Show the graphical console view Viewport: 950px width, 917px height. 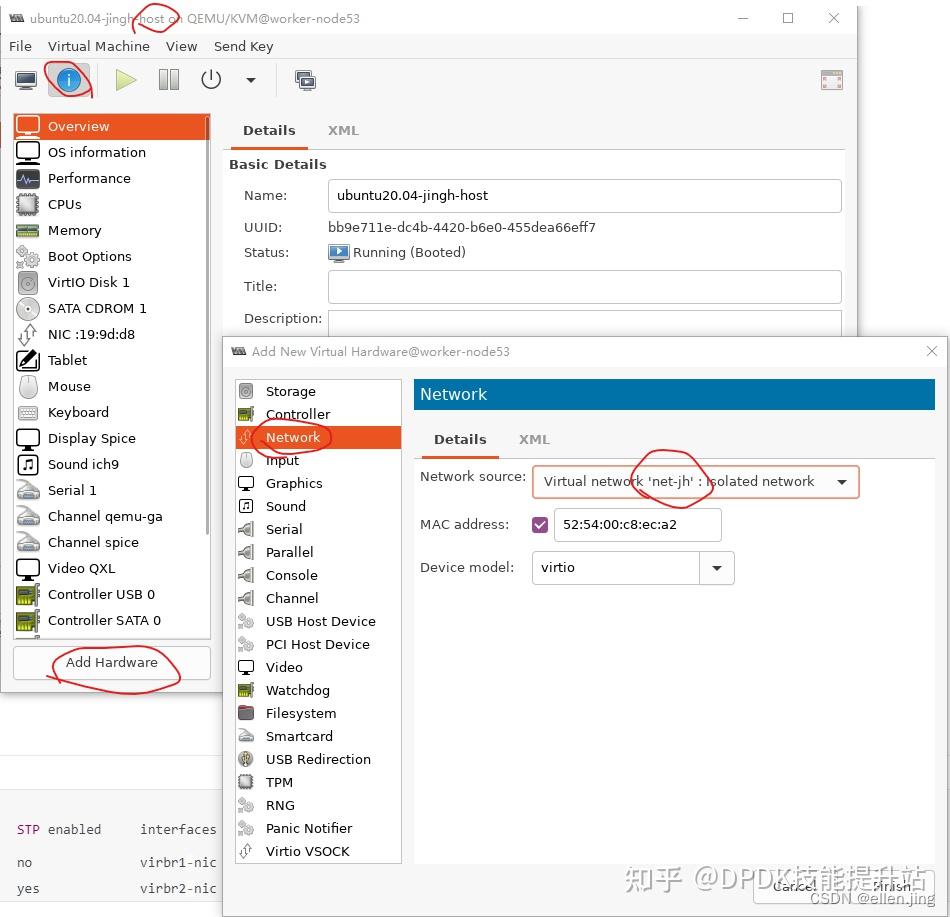pyautogui.click(x=26, y=80)
